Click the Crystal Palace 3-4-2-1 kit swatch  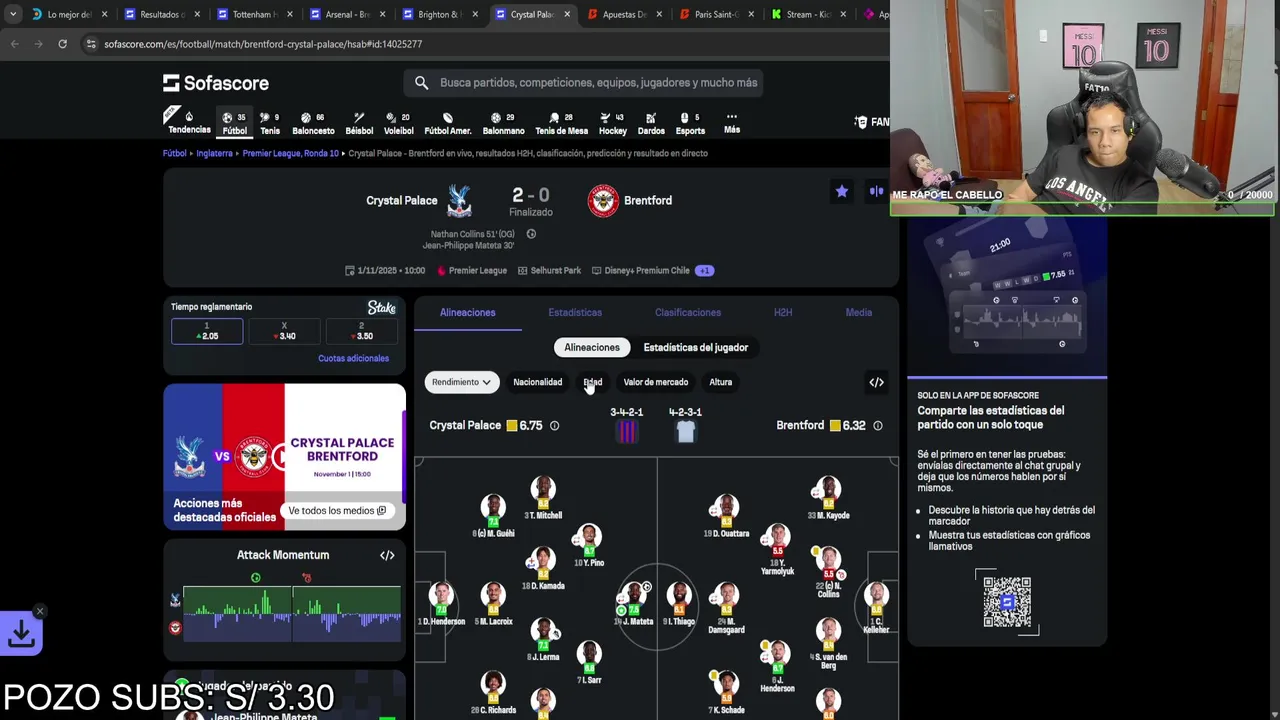pyautogui.click(x=627, y=432)
